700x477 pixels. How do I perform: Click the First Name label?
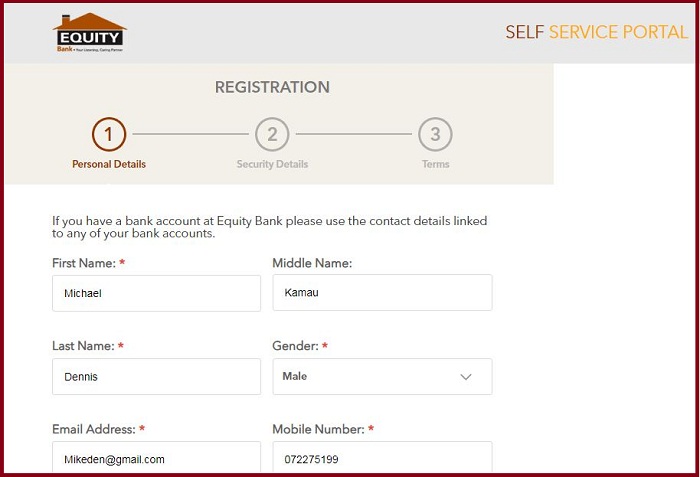[84, 263]
